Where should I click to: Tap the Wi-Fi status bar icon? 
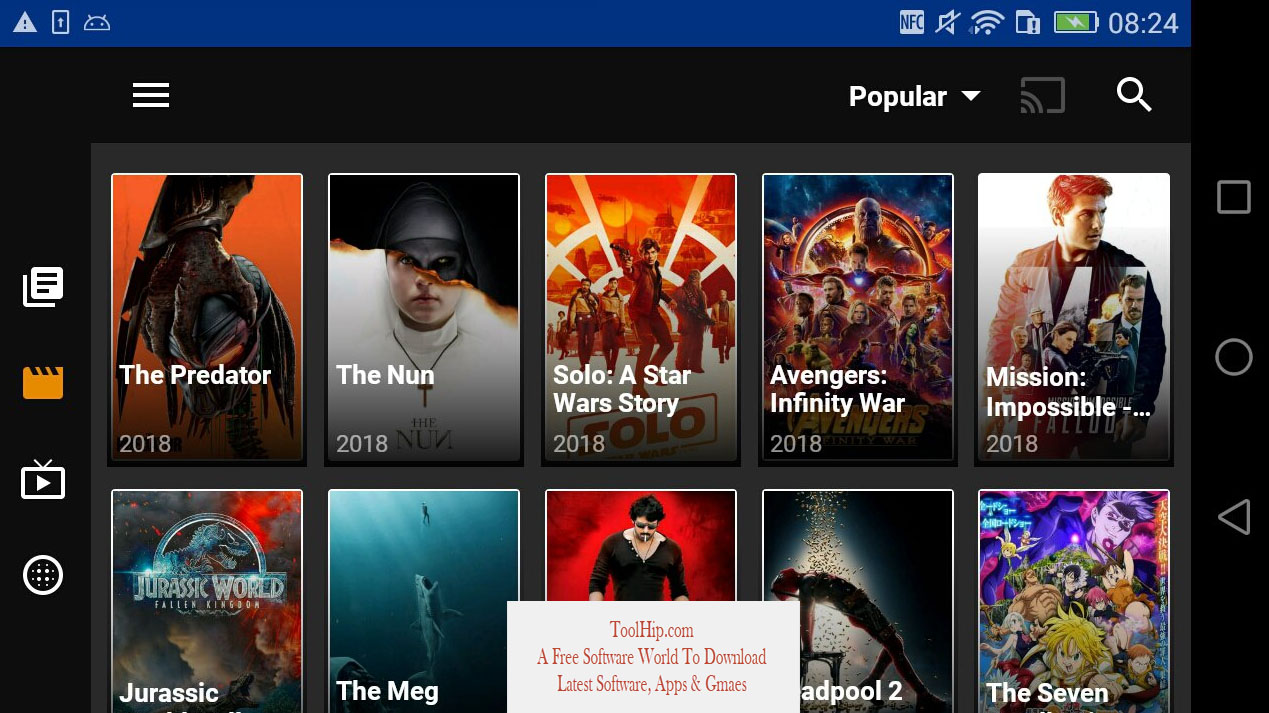[986, 22]
